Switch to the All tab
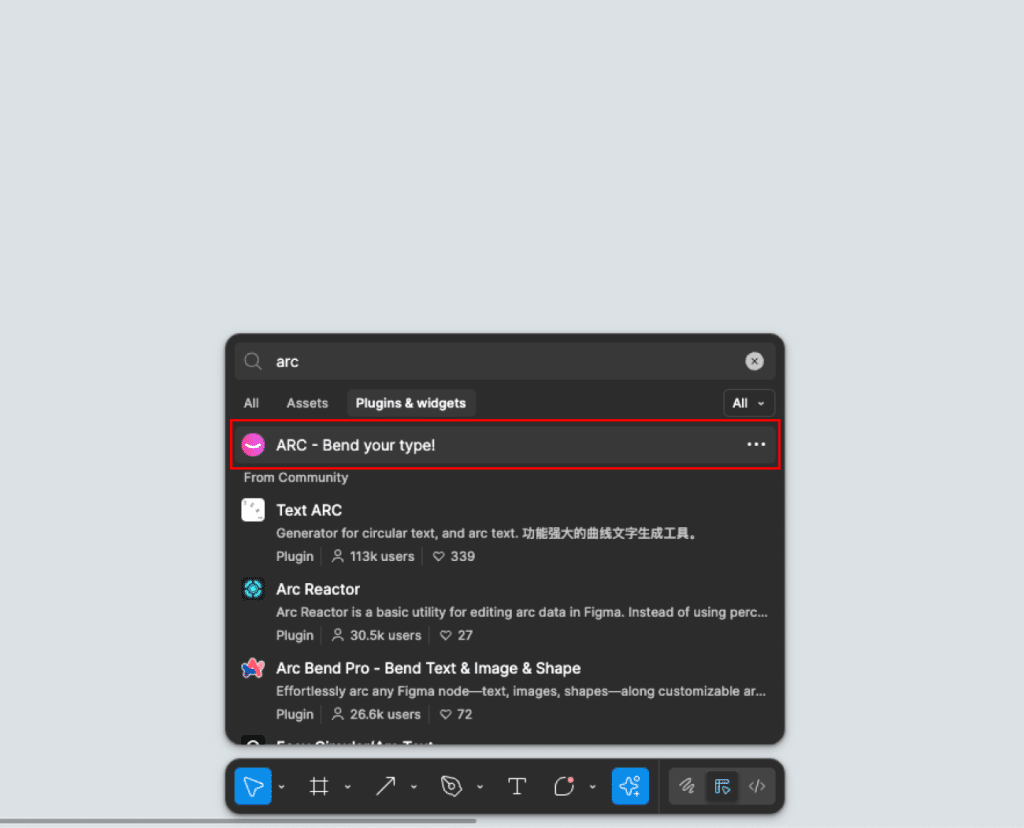 (251, 404)
